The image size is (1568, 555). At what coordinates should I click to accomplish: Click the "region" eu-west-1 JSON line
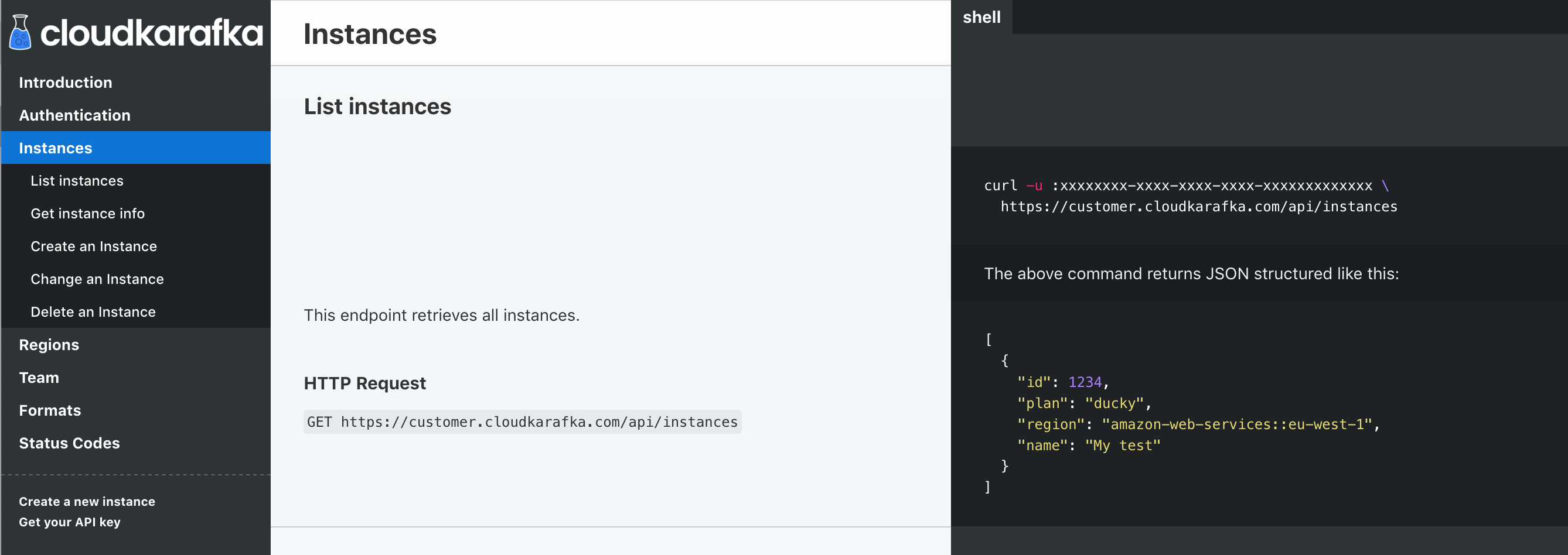pos(1198,424)
